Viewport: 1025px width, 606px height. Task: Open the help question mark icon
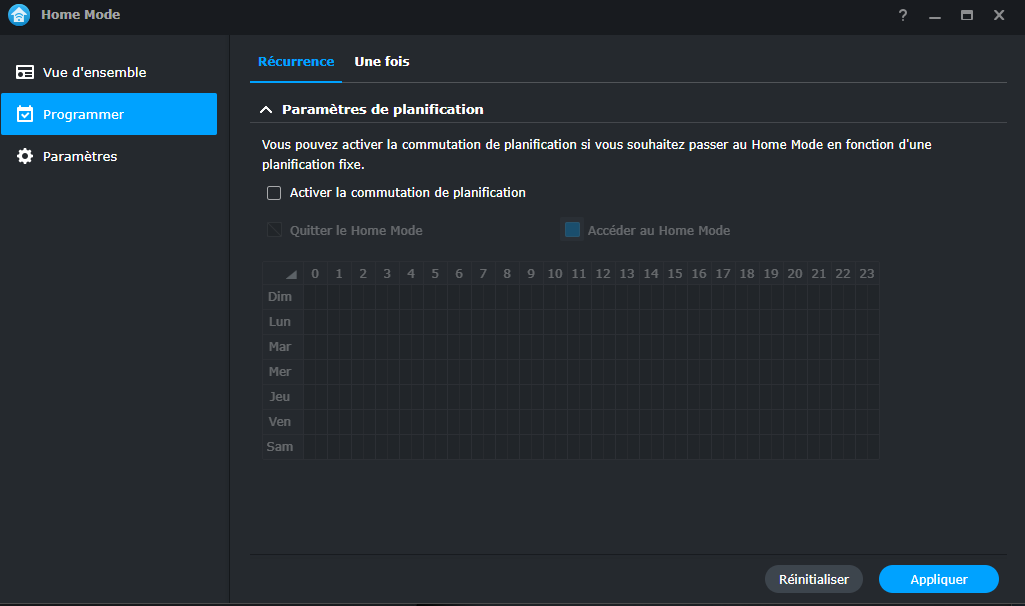903,15
